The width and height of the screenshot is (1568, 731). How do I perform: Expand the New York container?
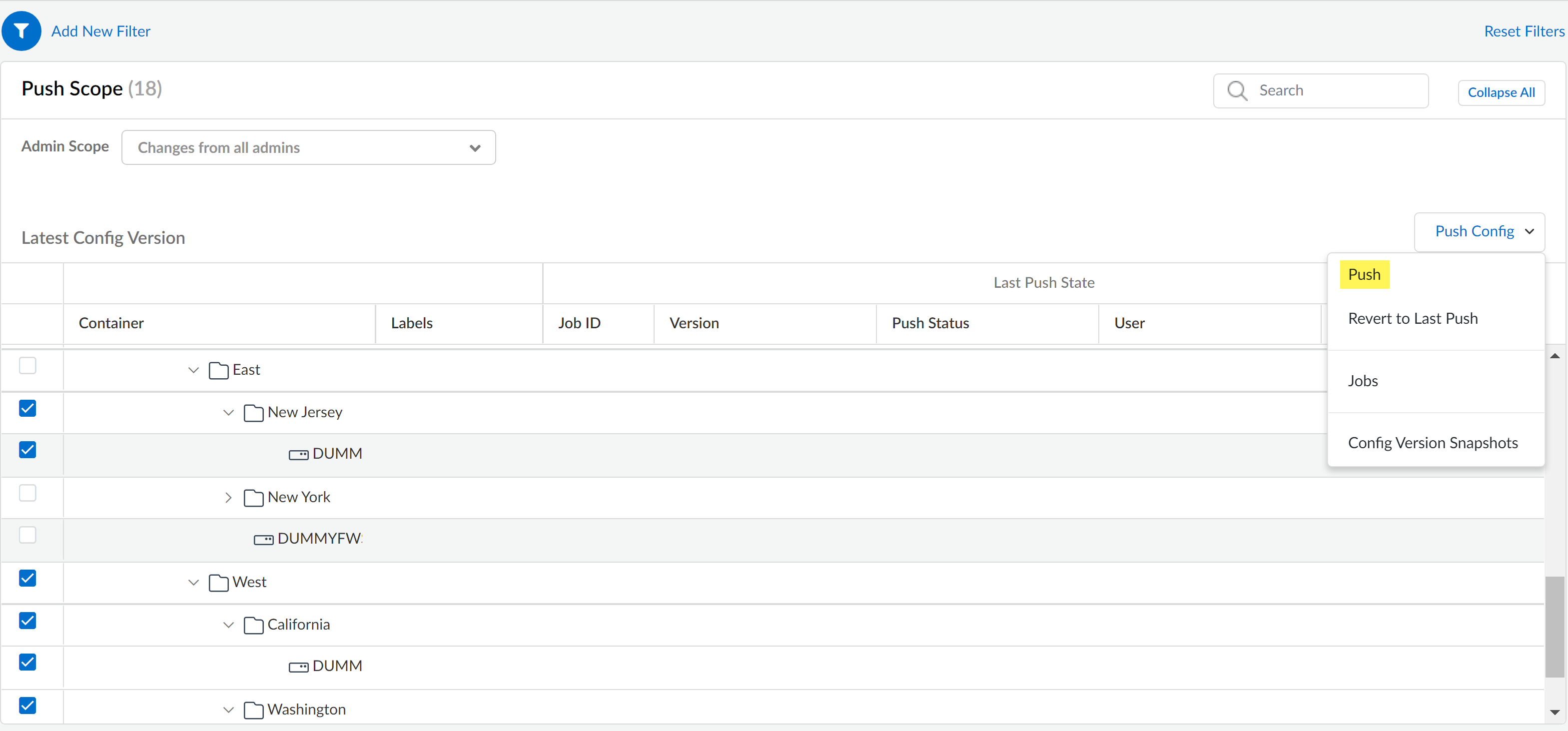(228, 497)
